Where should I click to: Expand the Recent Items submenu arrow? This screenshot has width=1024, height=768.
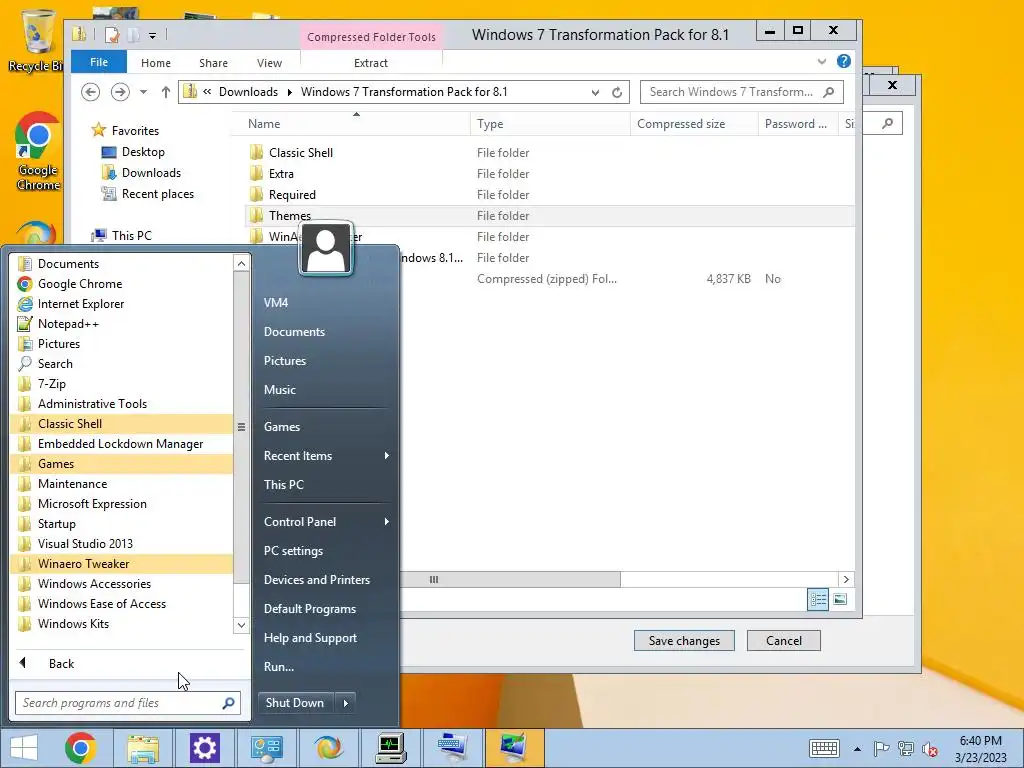point(387,455)
